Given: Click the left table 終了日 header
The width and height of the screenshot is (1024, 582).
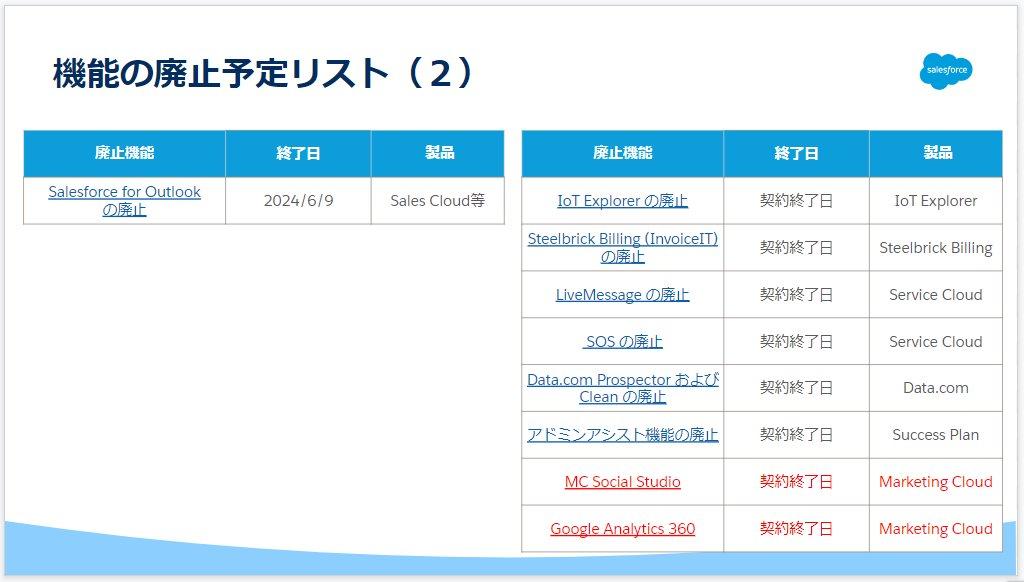Looking at the screenshot, I should click(298, 154).
